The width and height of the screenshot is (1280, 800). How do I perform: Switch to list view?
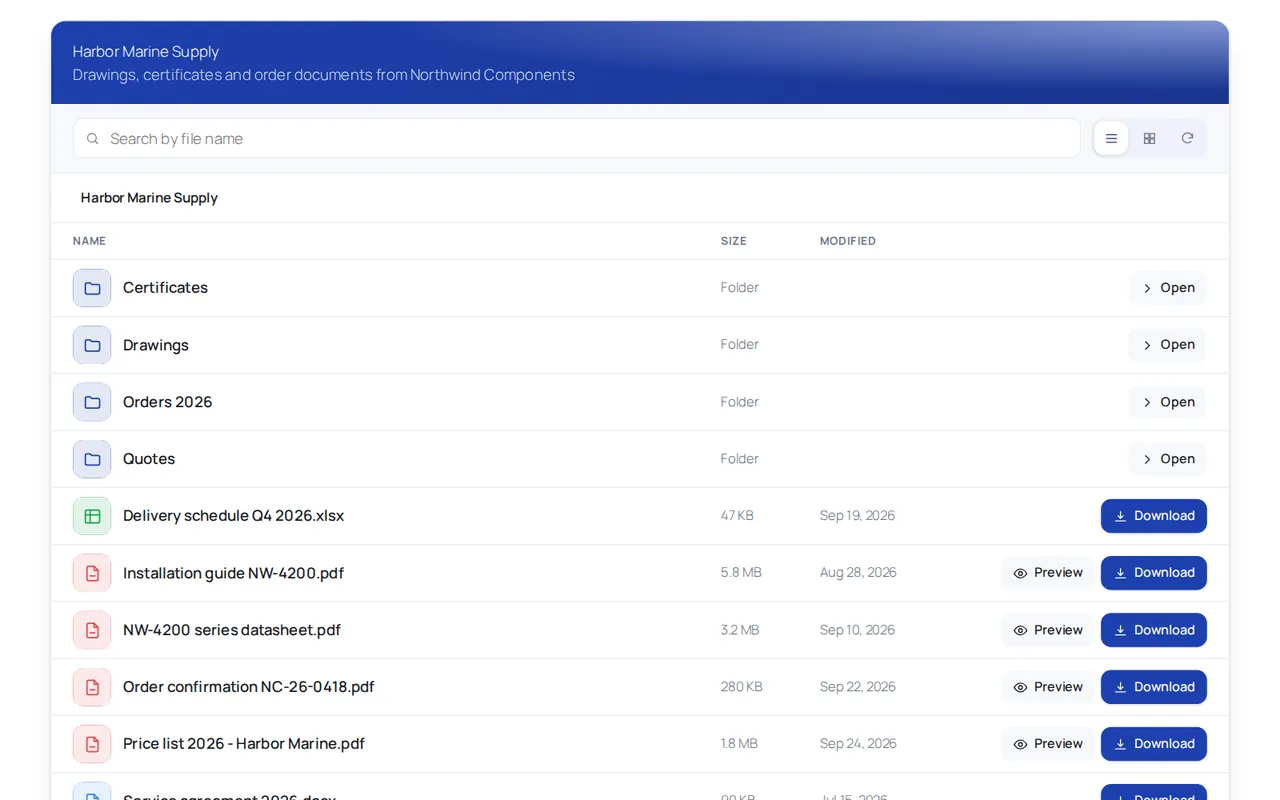[1111, 138]
